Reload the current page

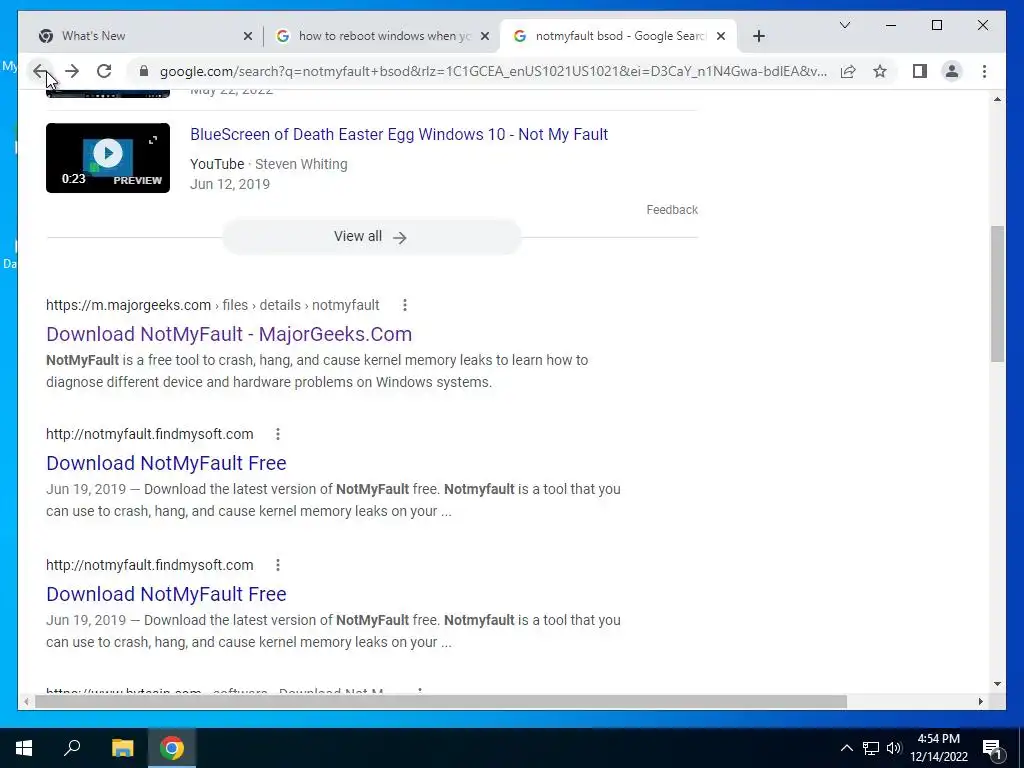pos(104,71)
